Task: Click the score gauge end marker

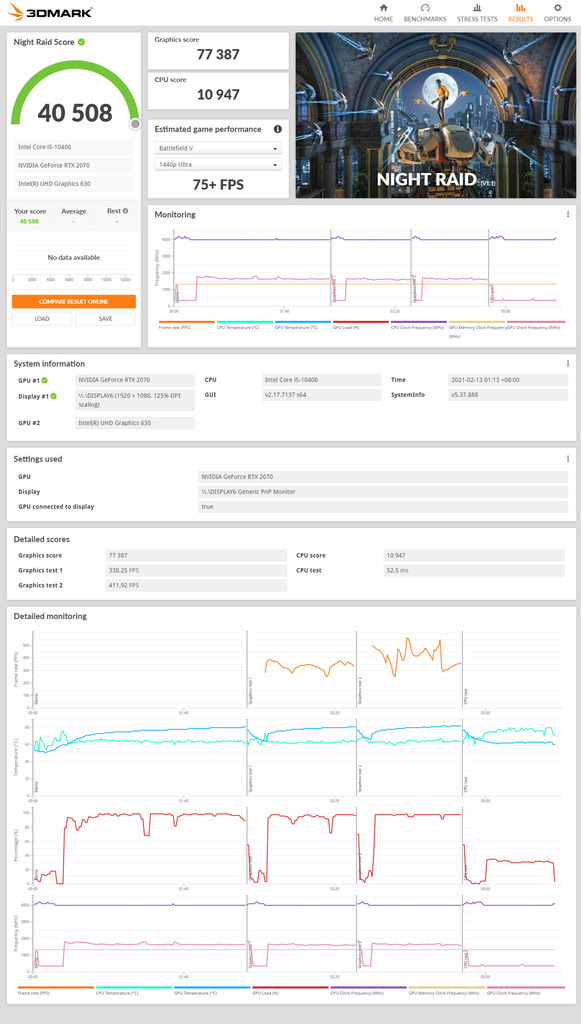Action: tap(135, 124)
